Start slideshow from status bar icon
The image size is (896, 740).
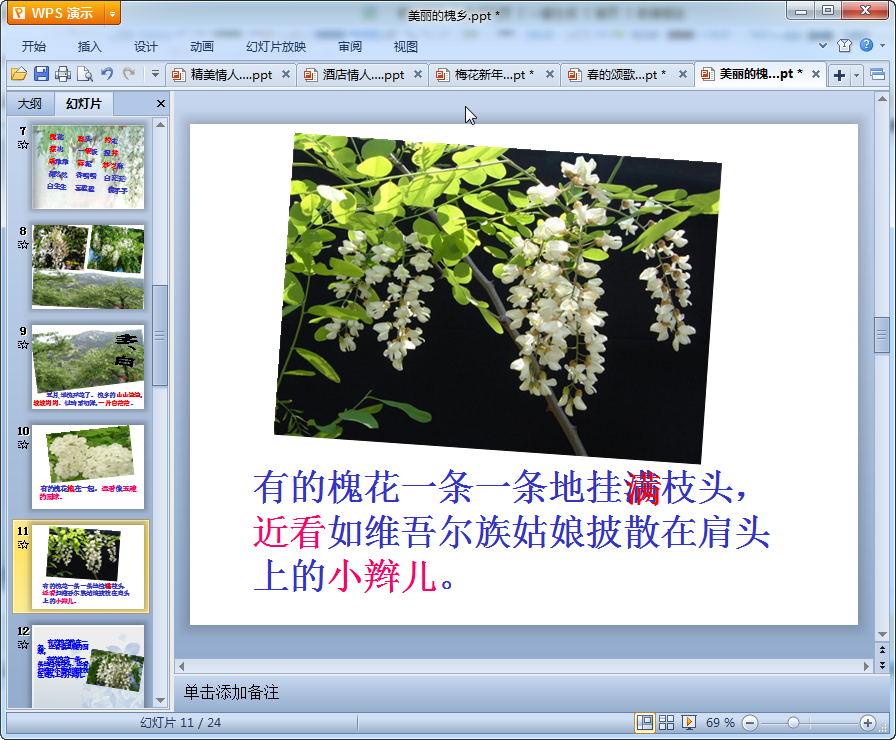689,722
